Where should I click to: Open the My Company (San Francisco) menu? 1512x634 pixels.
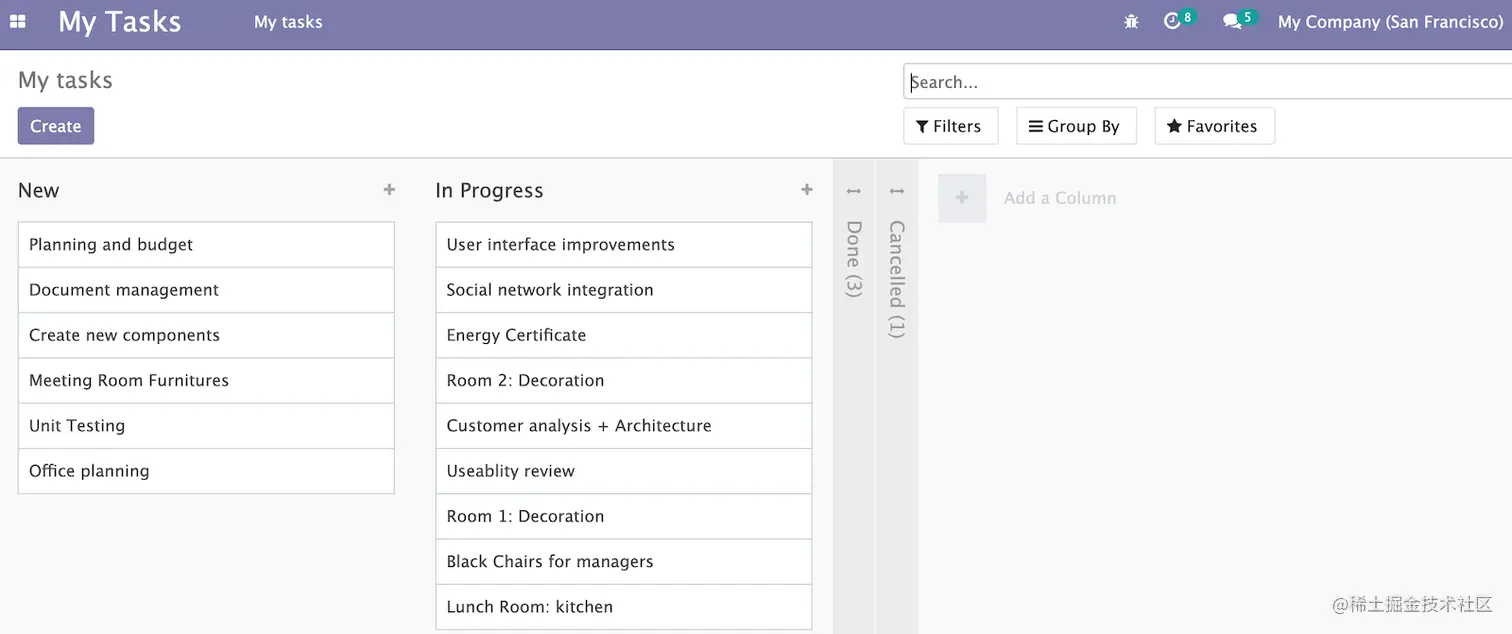click(1390, 22)
